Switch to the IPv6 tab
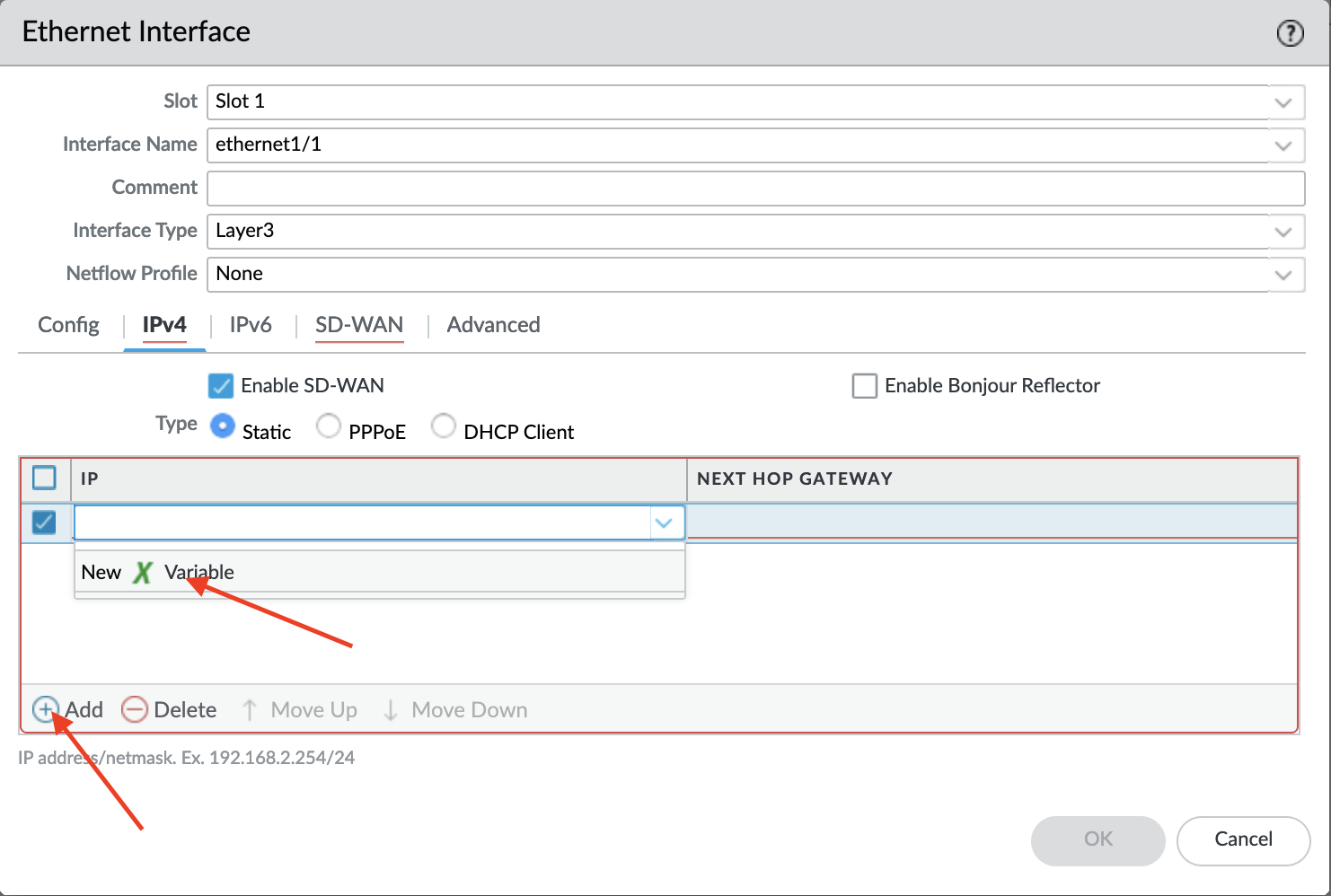Viewport: 1331px width, 896px height. (x=250, y=325)
